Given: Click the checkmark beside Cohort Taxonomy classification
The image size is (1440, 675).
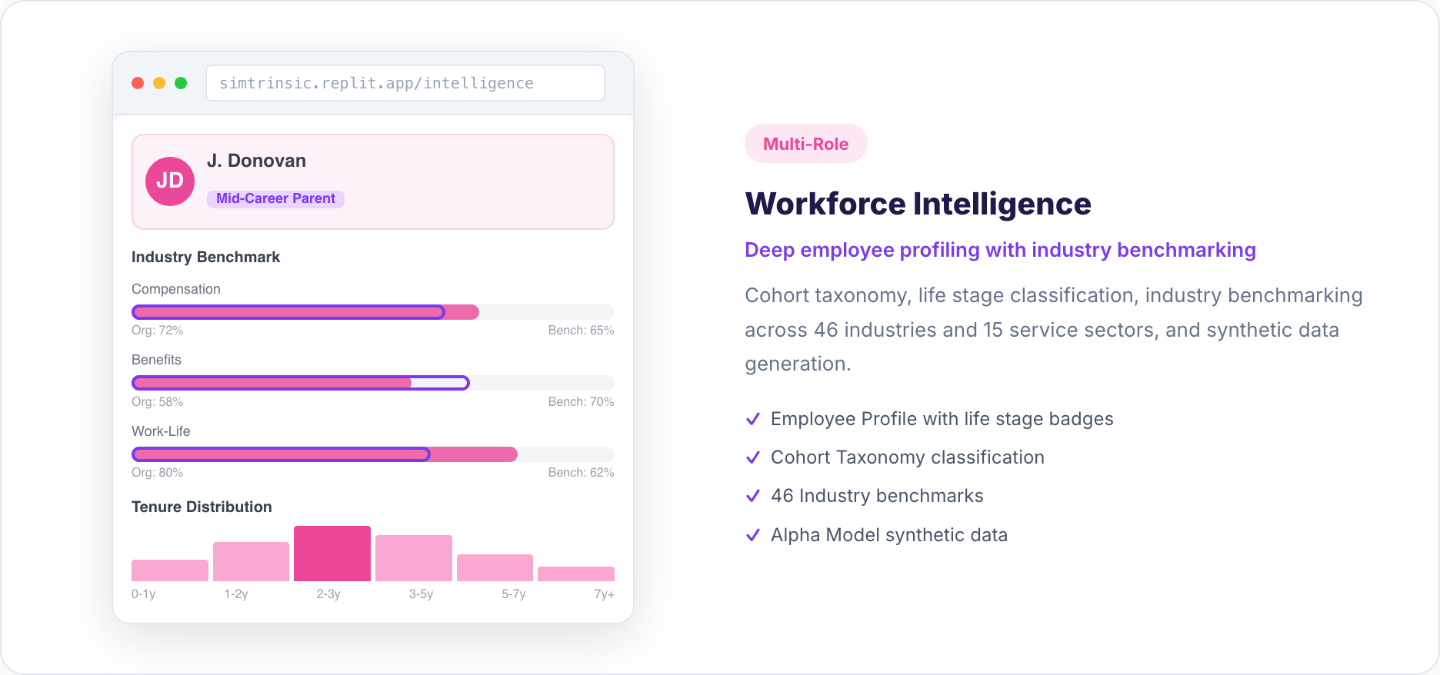Looking at the screenshot, I should point(753,457).
